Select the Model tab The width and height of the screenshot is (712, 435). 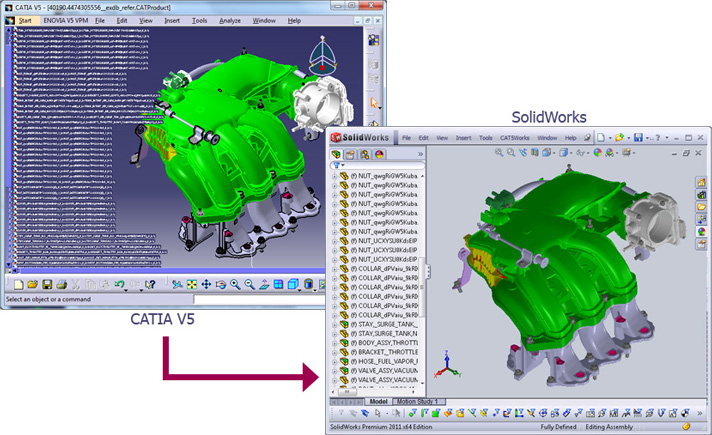[377, 401]
